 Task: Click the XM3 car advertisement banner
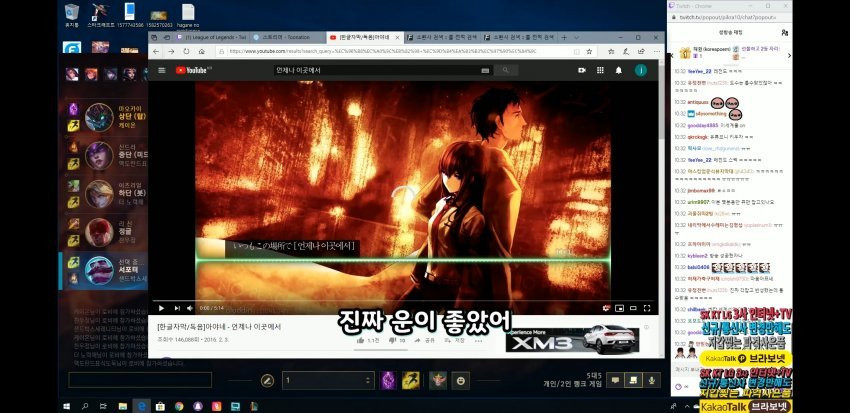[x=572, y=339]
